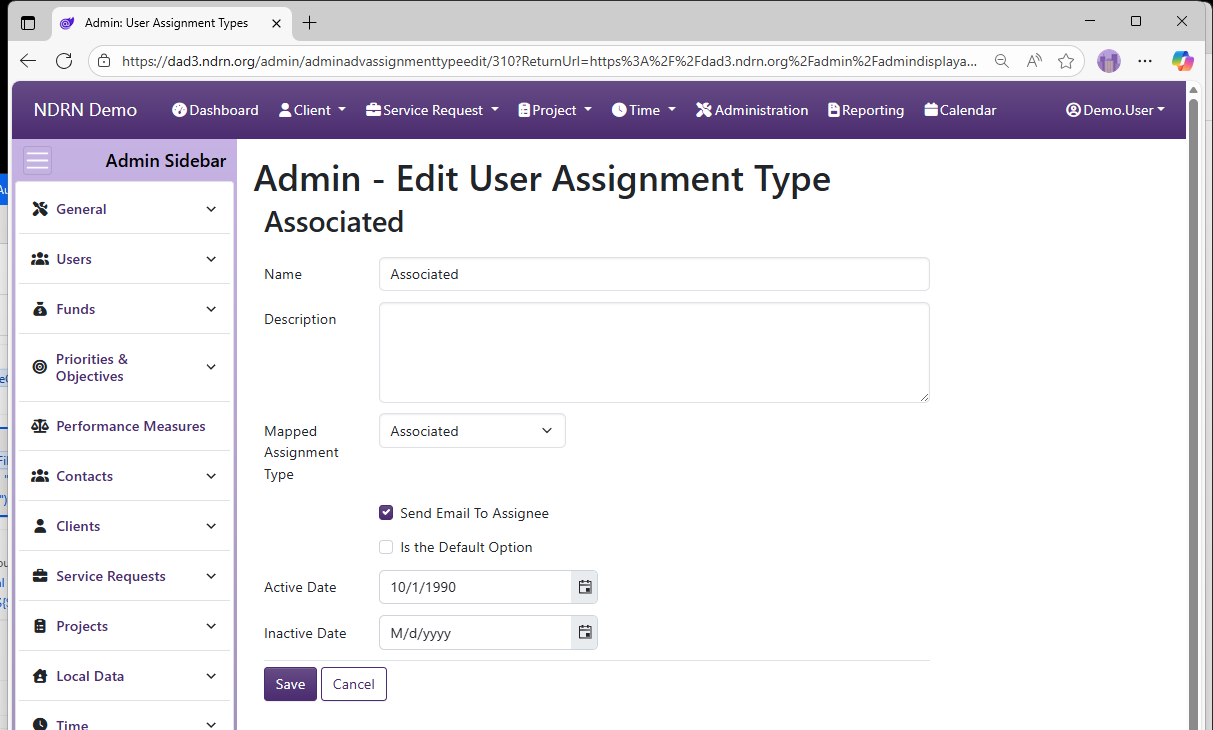
Task: Click the General tools icon in sidebar
Action: click(40, 209)
